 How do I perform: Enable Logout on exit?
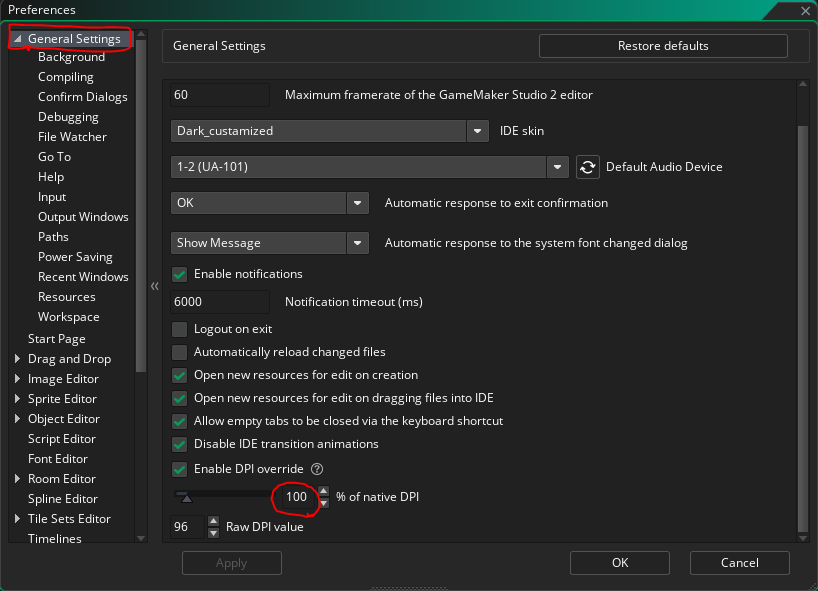point(180,329)
